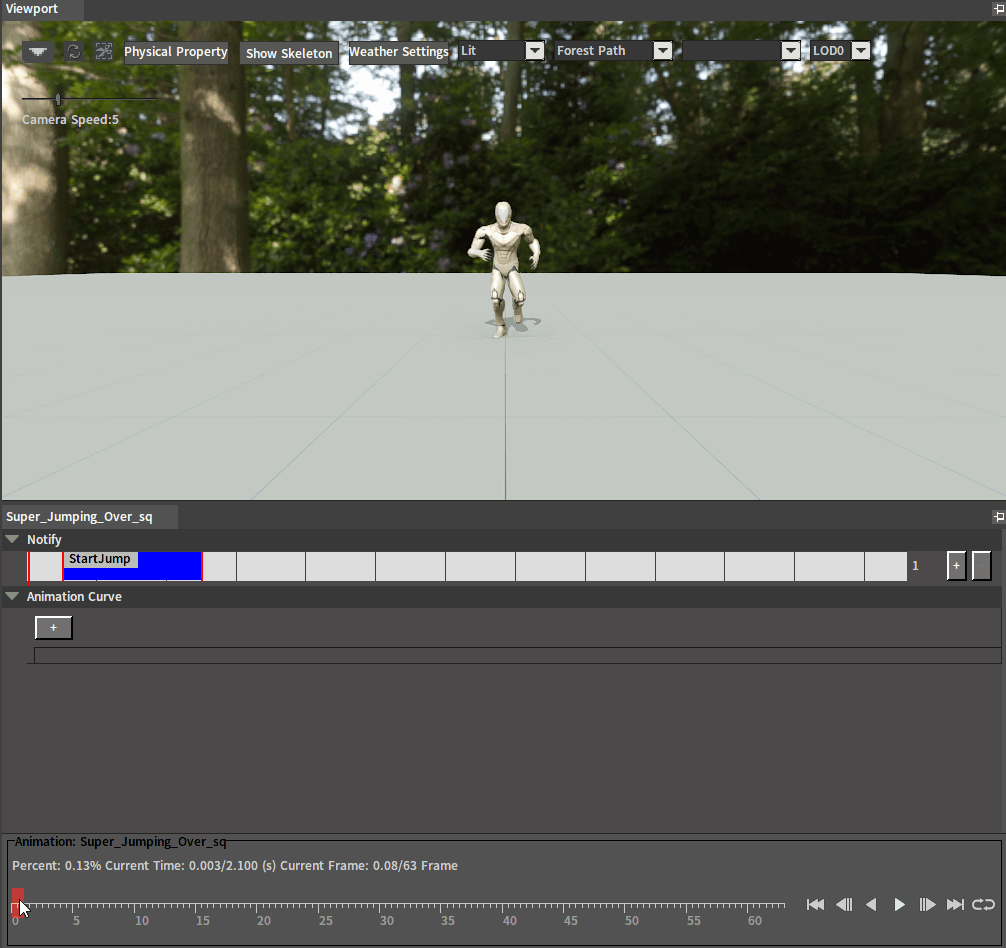Toggle loop playback

[983, 904]
